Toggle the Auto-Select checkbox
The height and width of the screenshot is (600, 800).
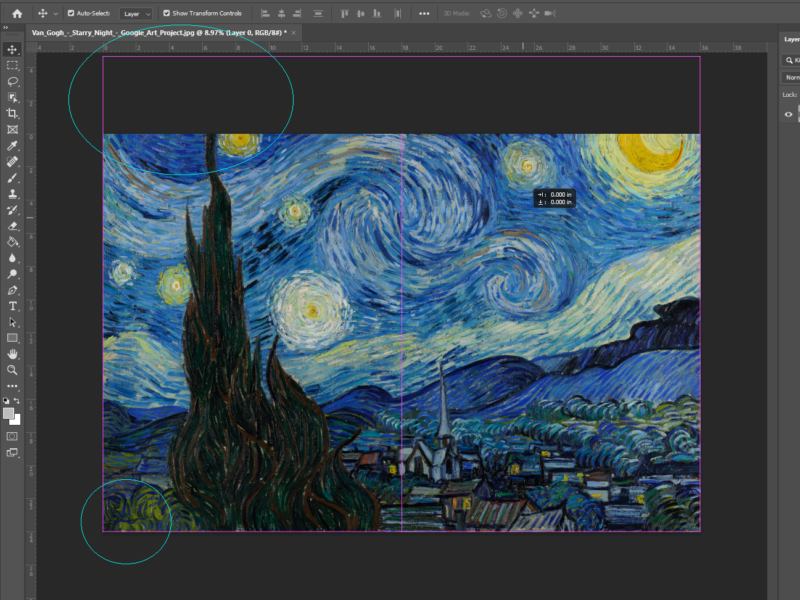(70, 14)
